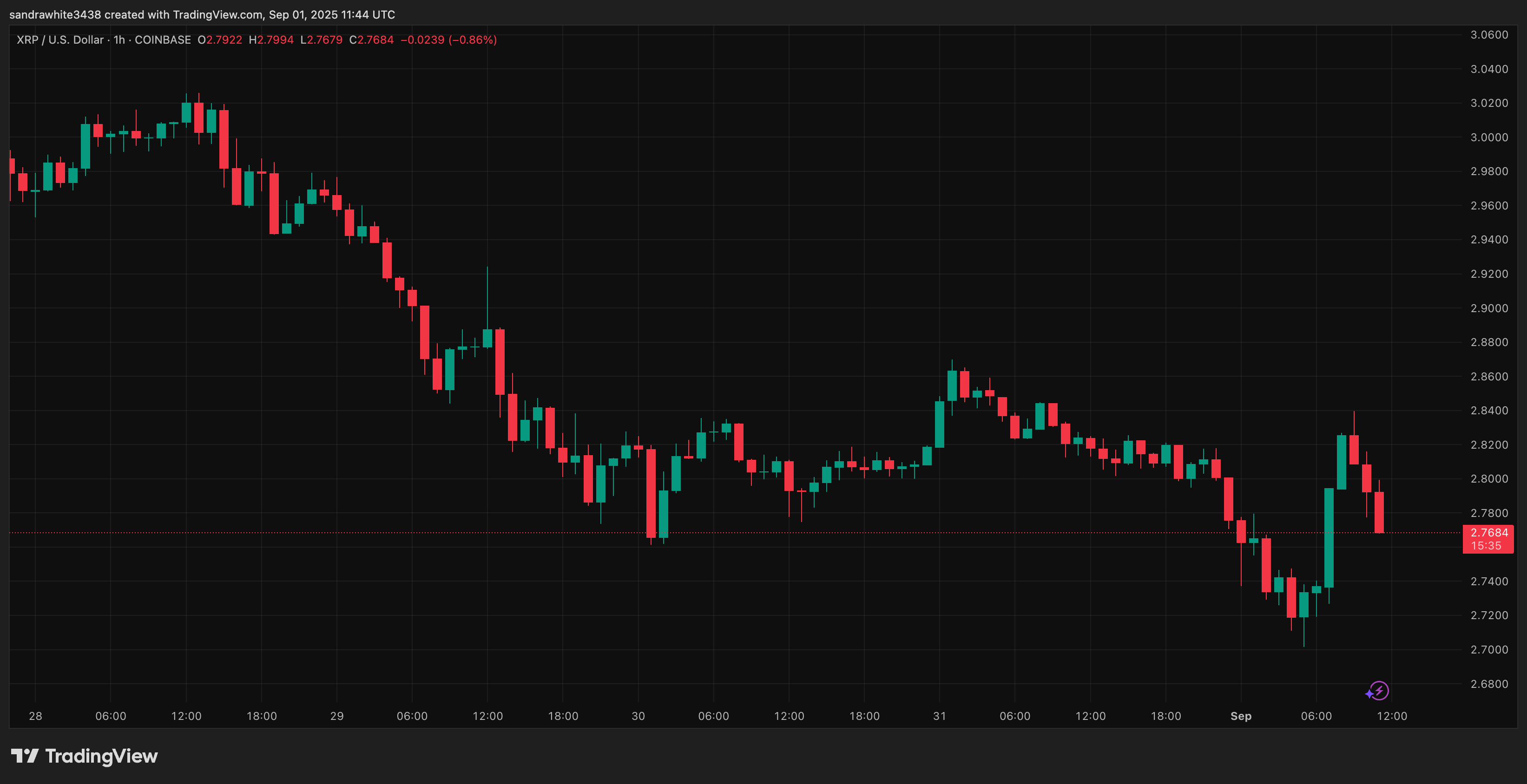Screen dimensions: 1527x784
Task: Click the XRP / U.S. Dollar symbol title
Action: pyautogui.click(x=60, y=39)
